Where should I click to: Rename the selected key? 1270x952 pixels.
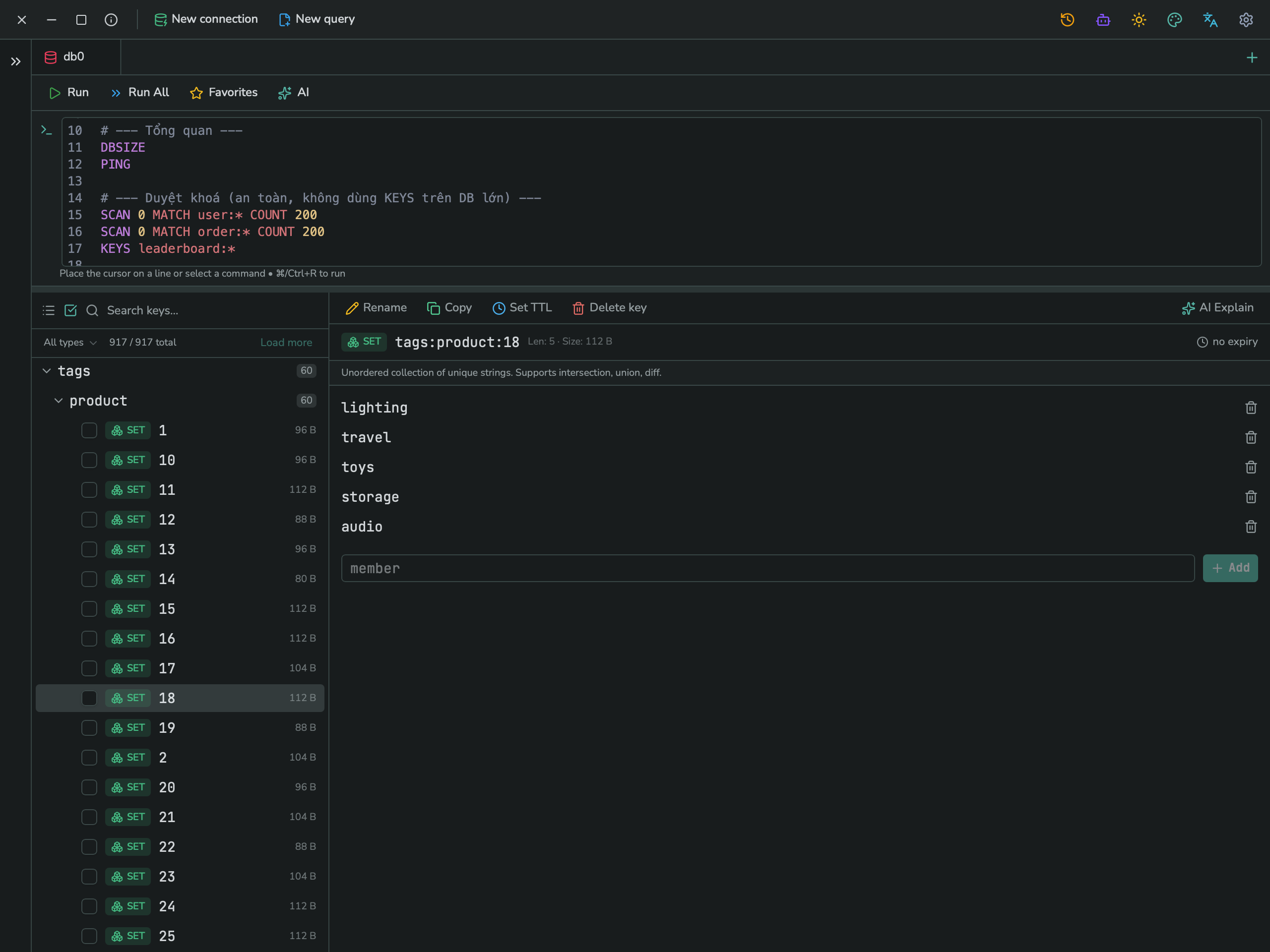click(376, 308)
